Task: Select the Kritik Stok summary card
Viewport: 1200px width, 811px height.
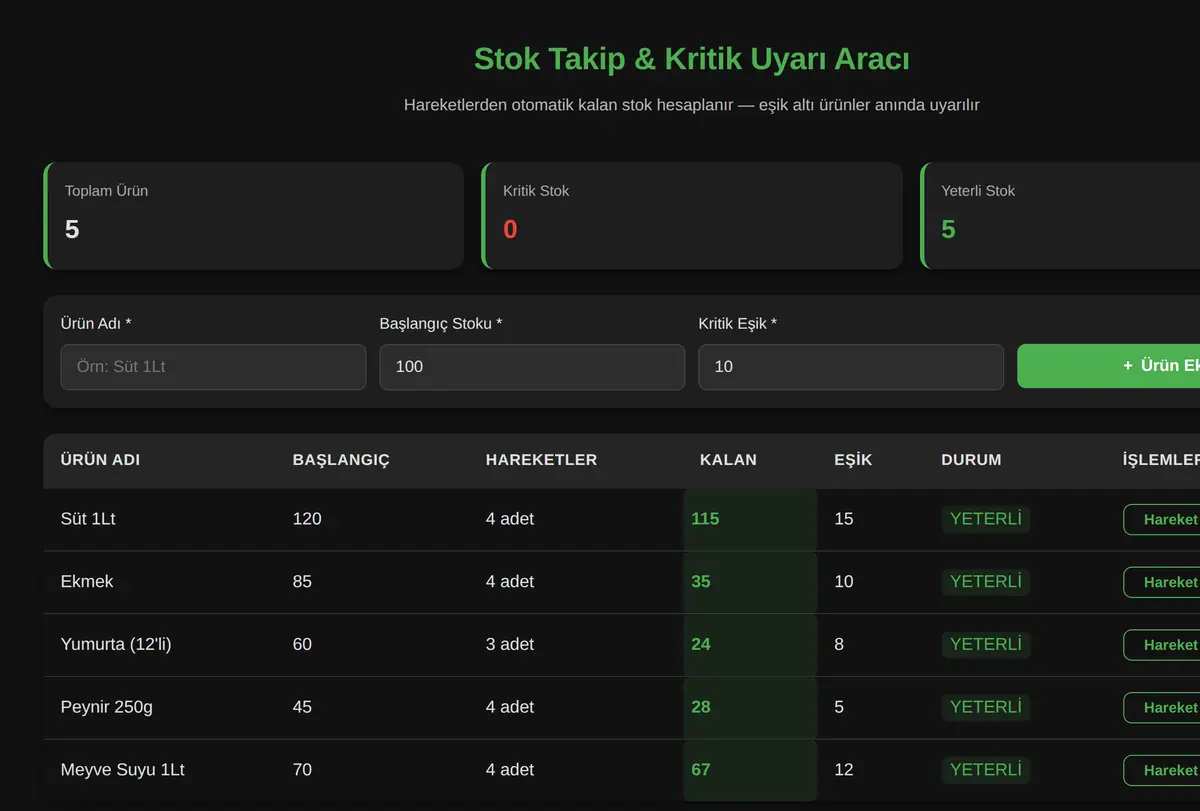Action: (692, 216)
